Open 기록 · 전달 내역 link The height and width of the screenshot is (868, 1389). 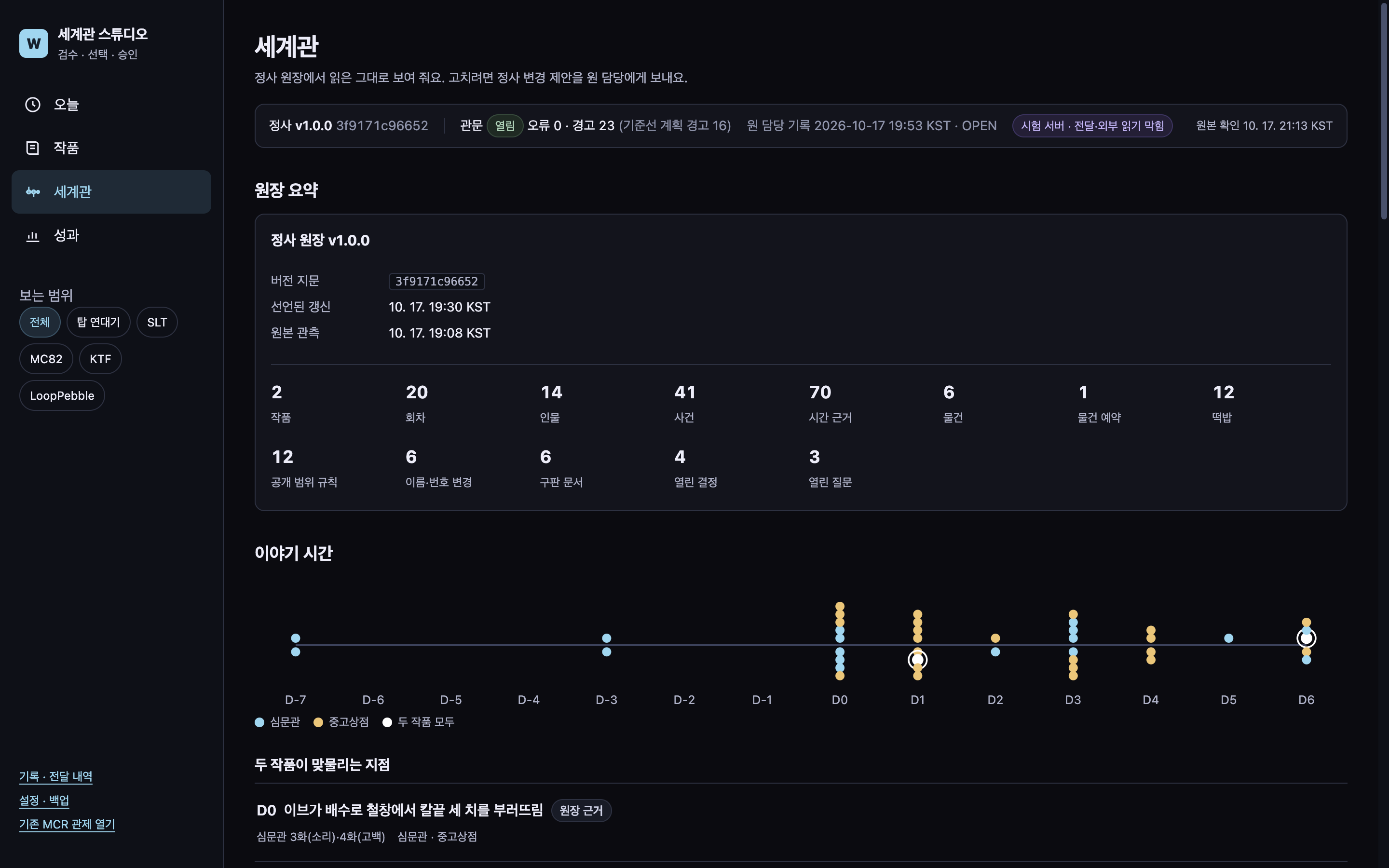pyautogui.click(x=55, y=776)
